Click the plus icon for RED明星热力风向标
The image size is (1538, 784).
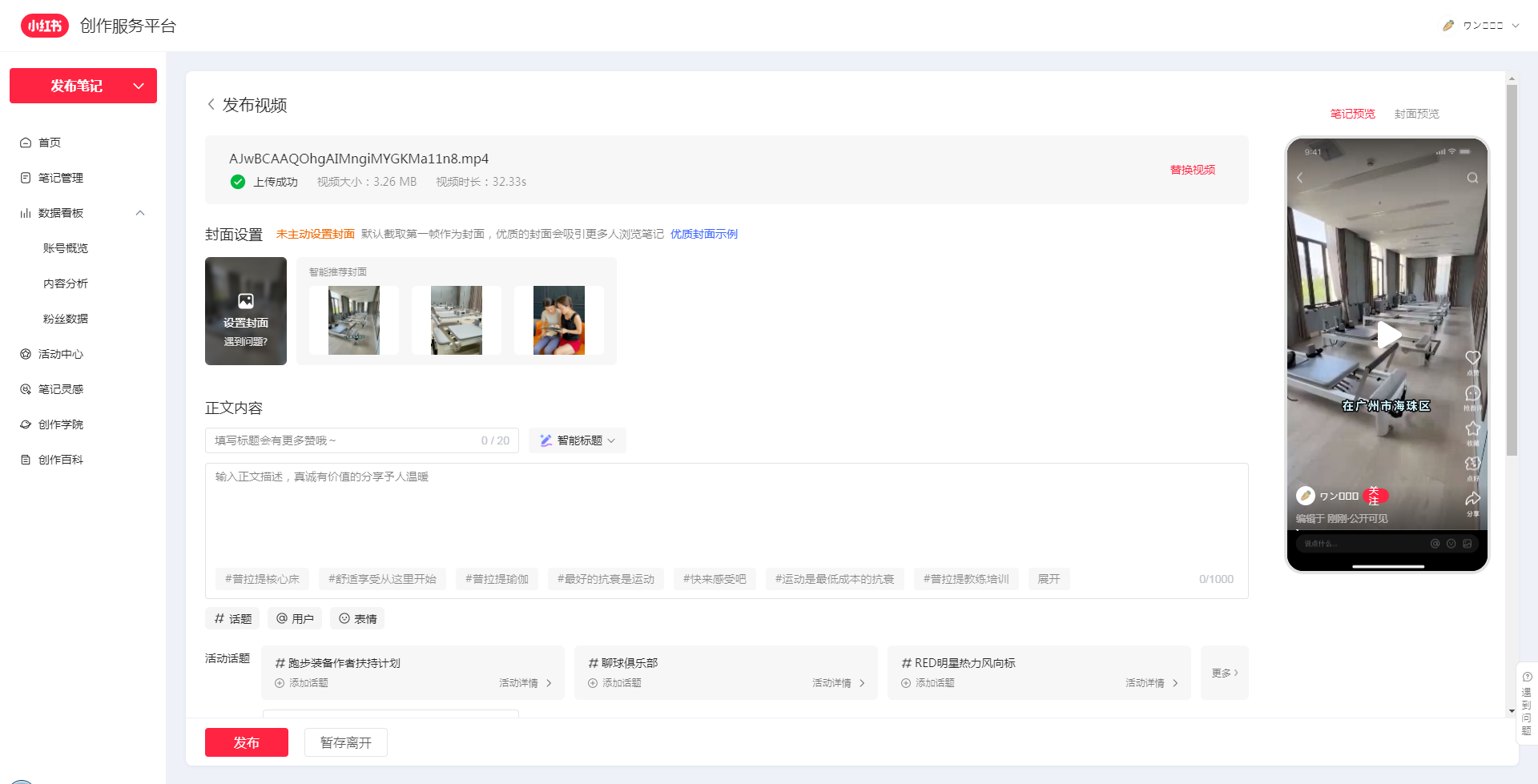click(x=906, y=683)
